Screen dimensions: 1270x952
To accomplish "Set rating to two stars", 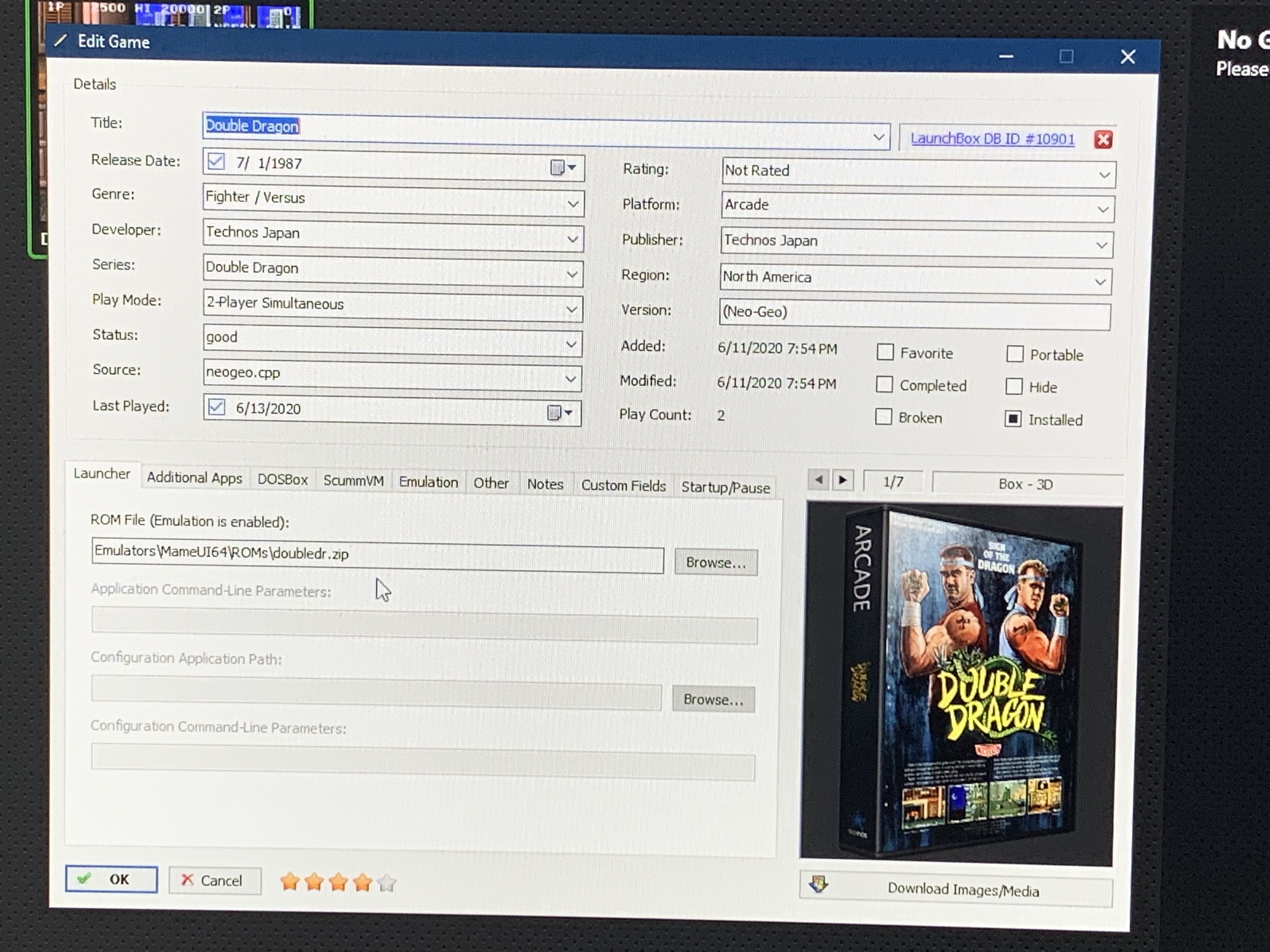I will coord(314,881).
